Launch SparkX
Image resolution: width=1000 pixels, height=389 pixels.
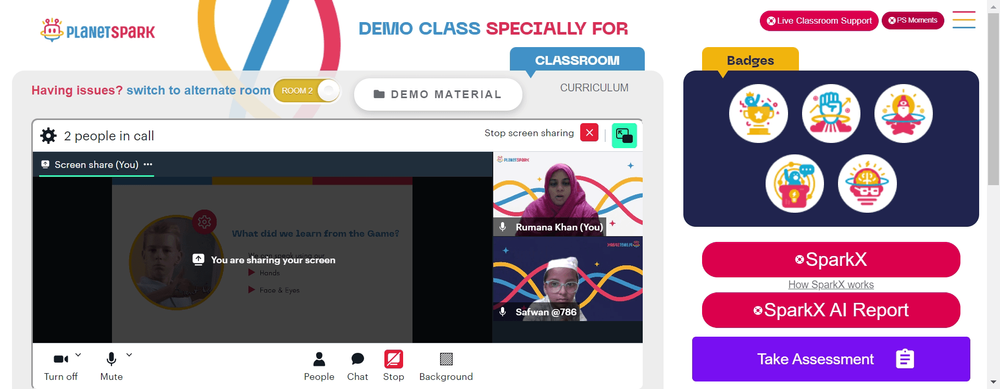(x=831, y=260)
